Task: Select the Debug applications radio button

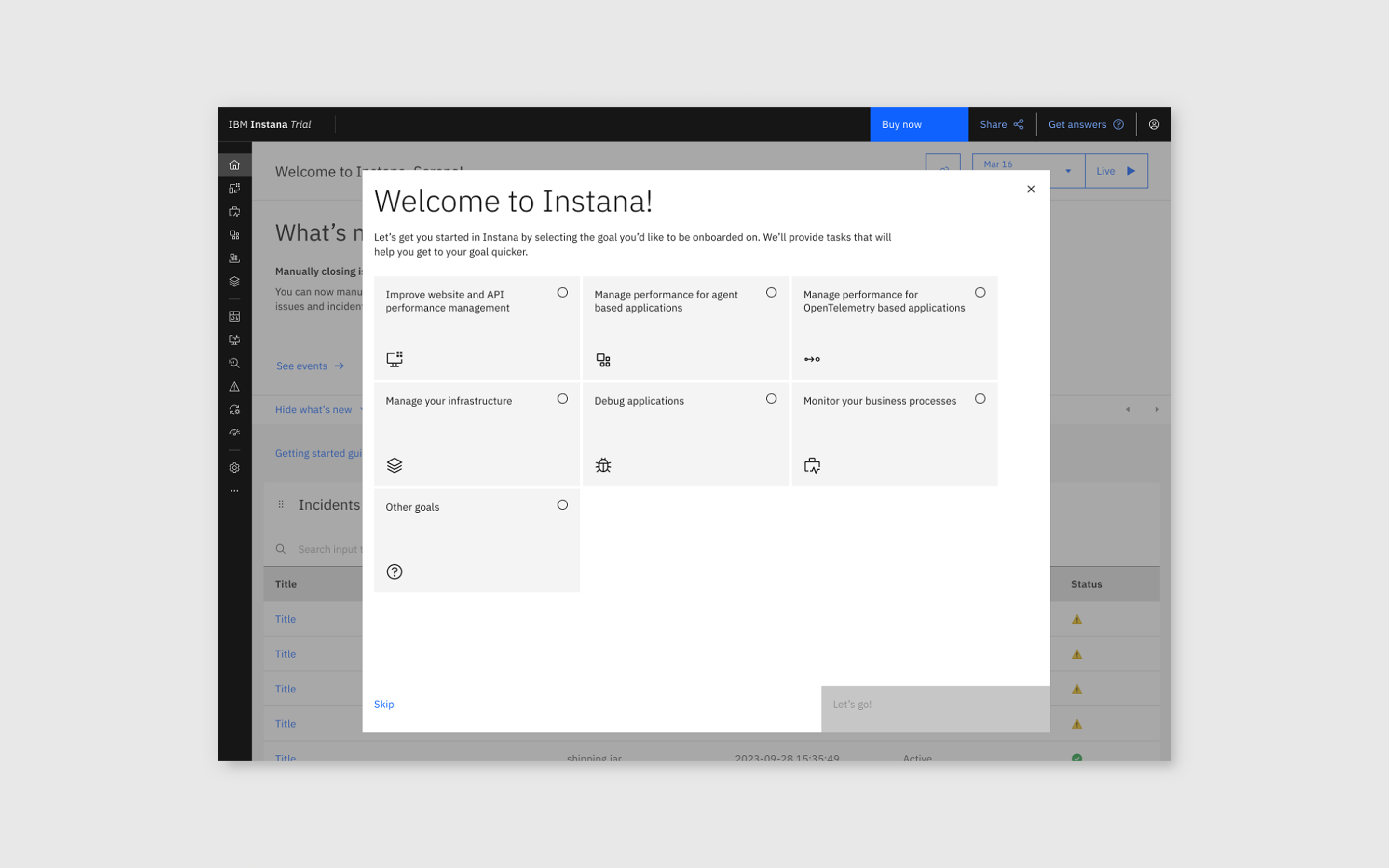Action: coord(771,398)
